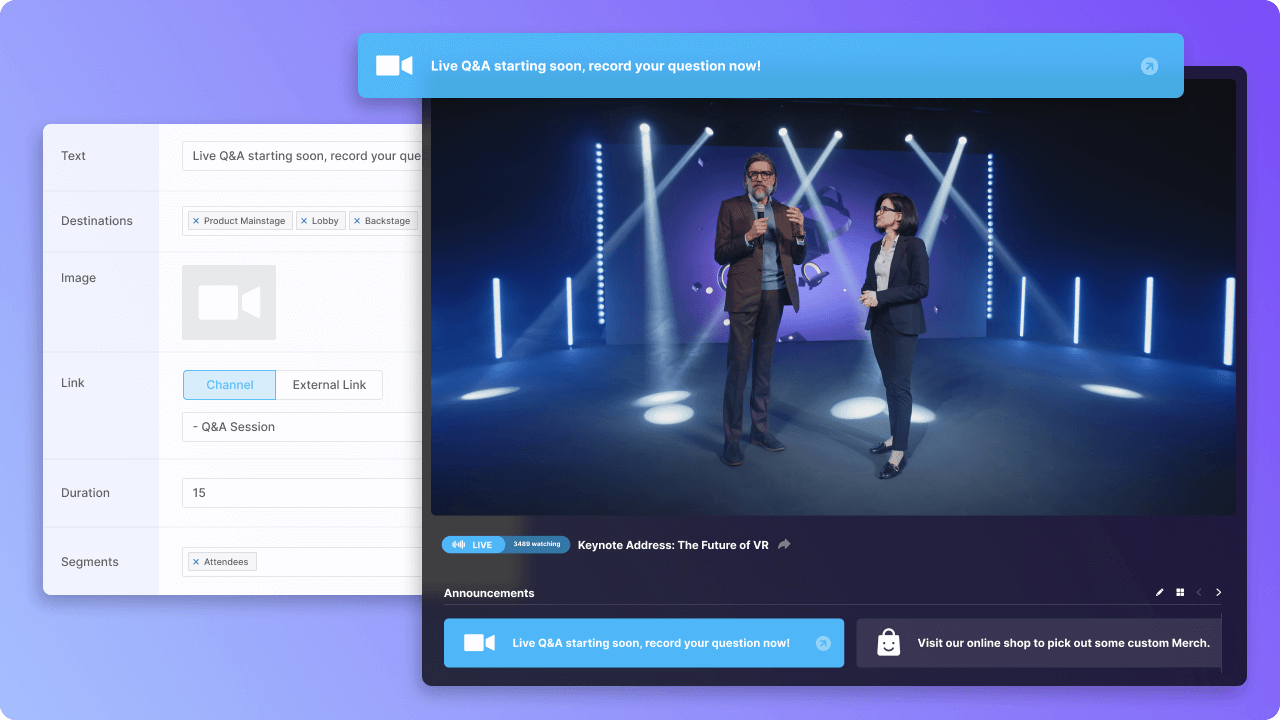Click the Text field with announcement message
This screenshot has width=1280, height=720.
click(302, 156)
